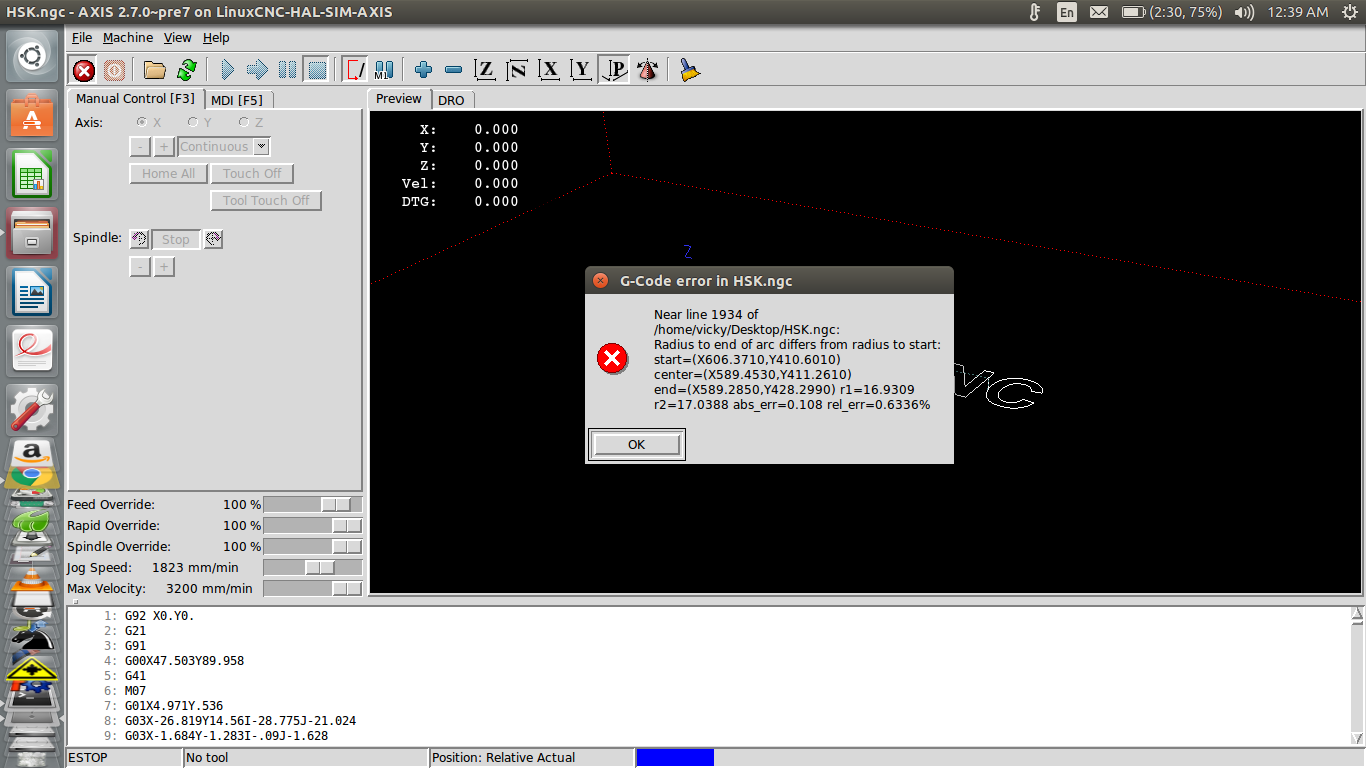Open Ubuntu Software Center in launcher
The image size is (1366, 768).
pyautogui.click(x=32, y=115)
